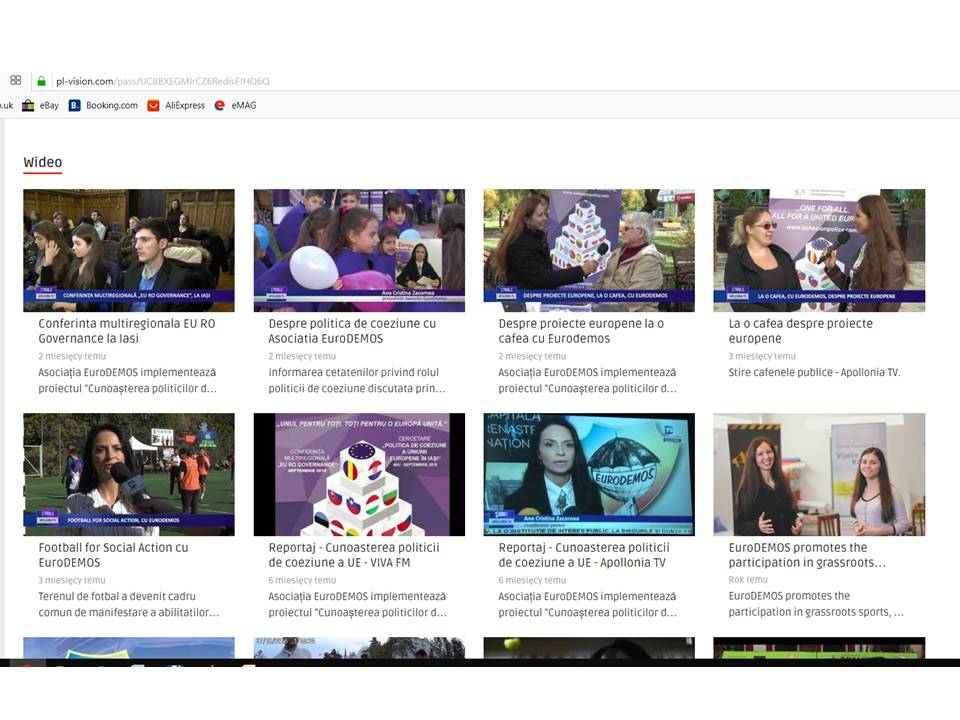Screen dimensions: 960x720
Task: Play the children with balloons video thumbnail
Action: (x=359, y=250)
